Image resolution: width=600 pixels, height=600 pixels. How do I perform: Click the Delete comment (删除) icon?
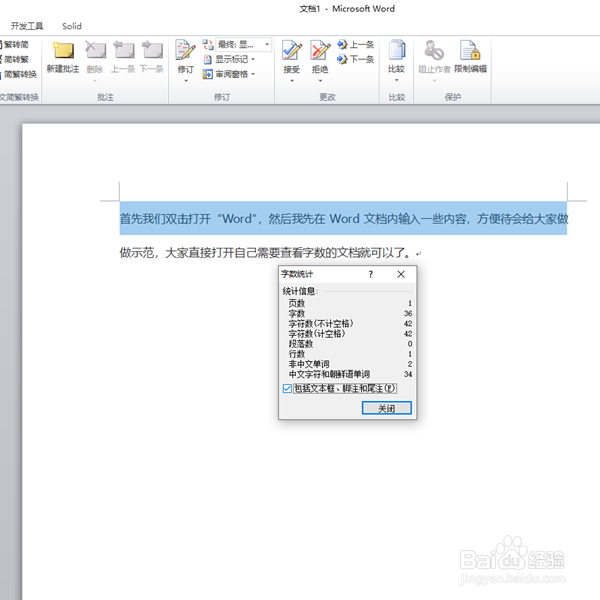[95, 51]
